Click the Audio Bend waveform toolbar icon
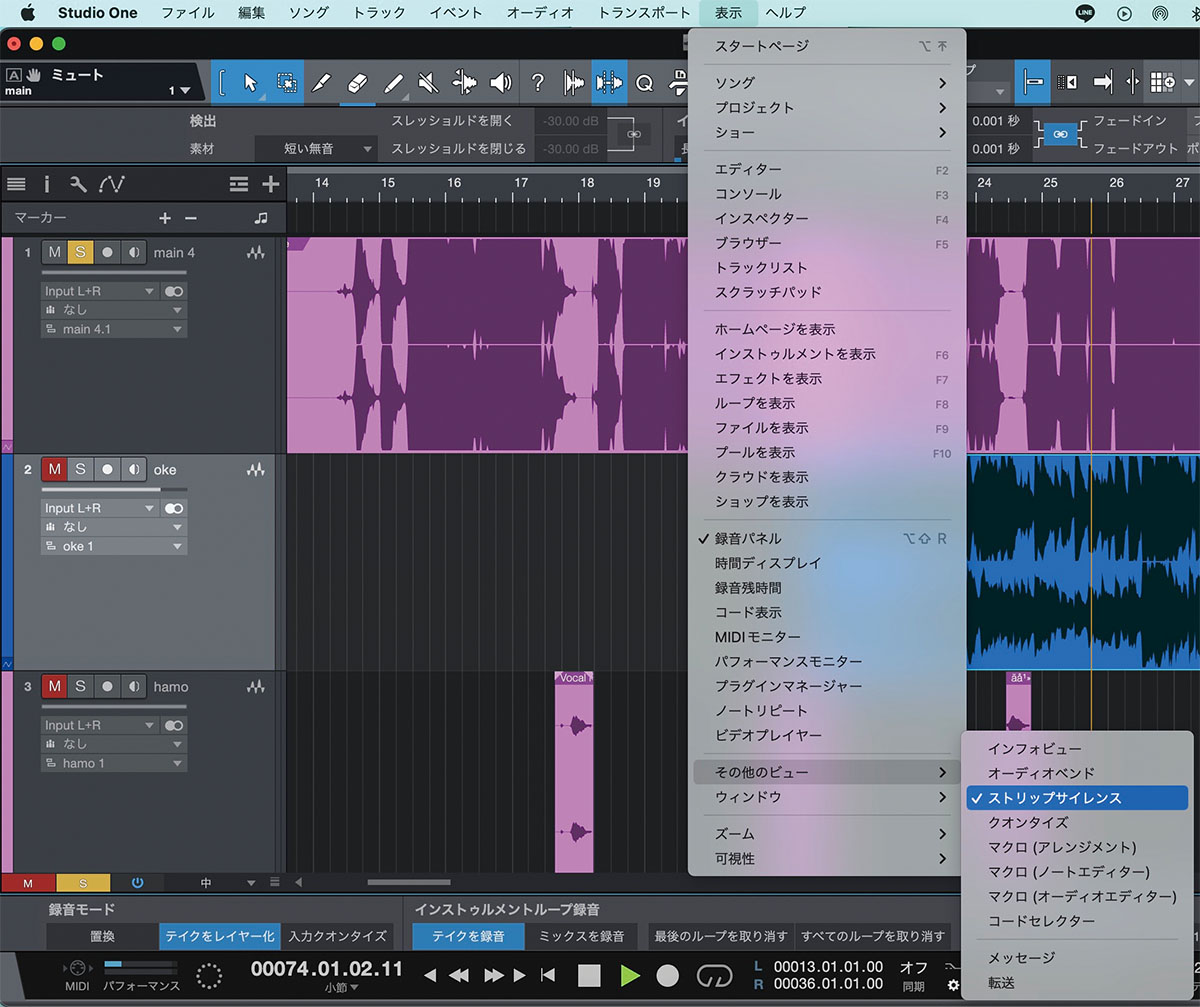 pos(574,83)
